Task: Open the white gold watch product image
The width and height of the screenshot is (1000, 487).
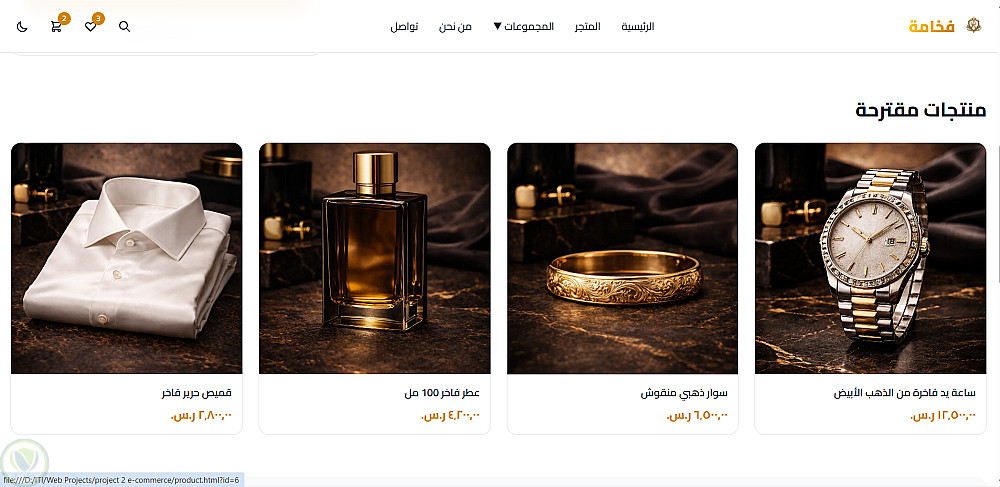Action: [x=871, y=258]
